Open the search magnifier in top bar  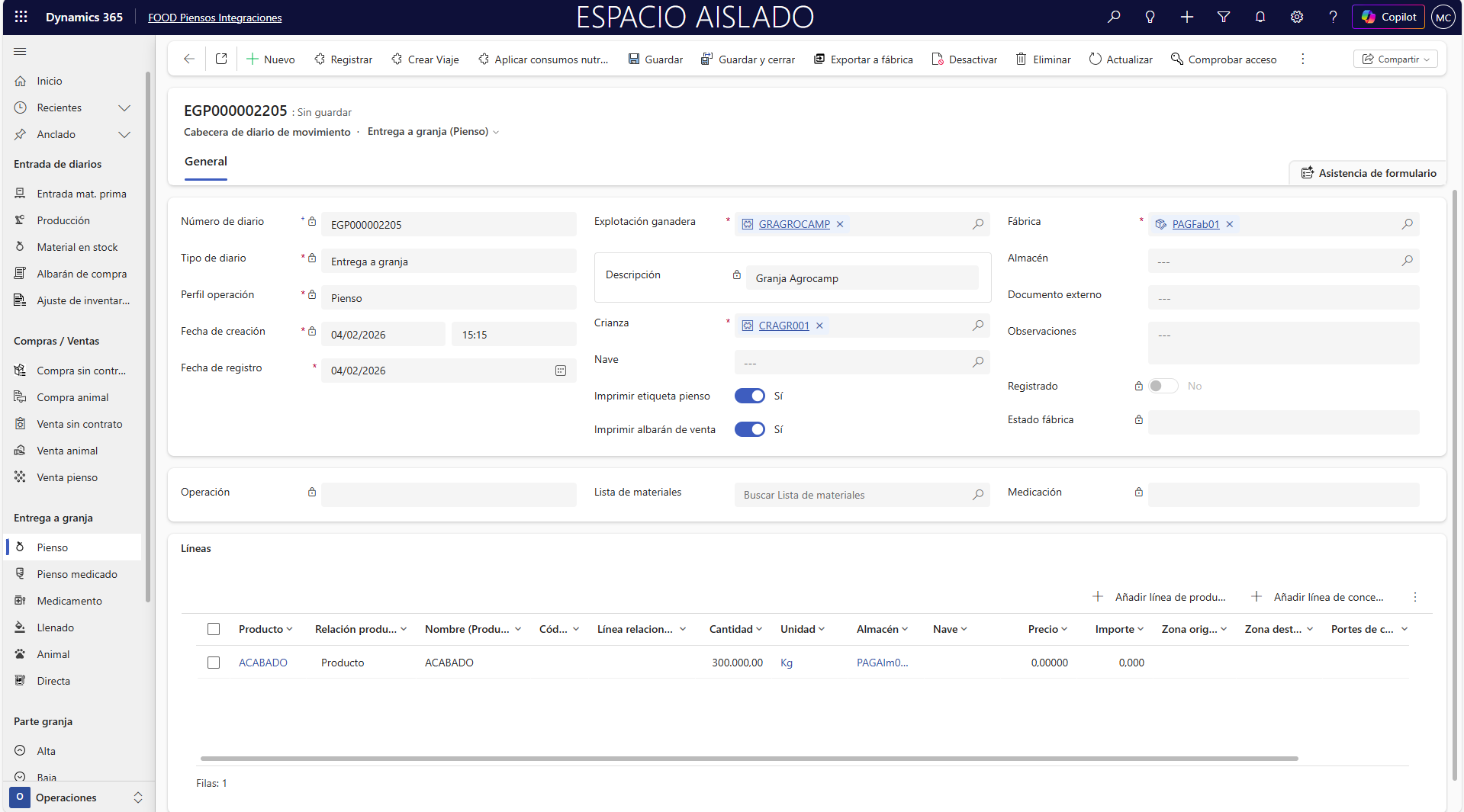[x=1114, y=17]
